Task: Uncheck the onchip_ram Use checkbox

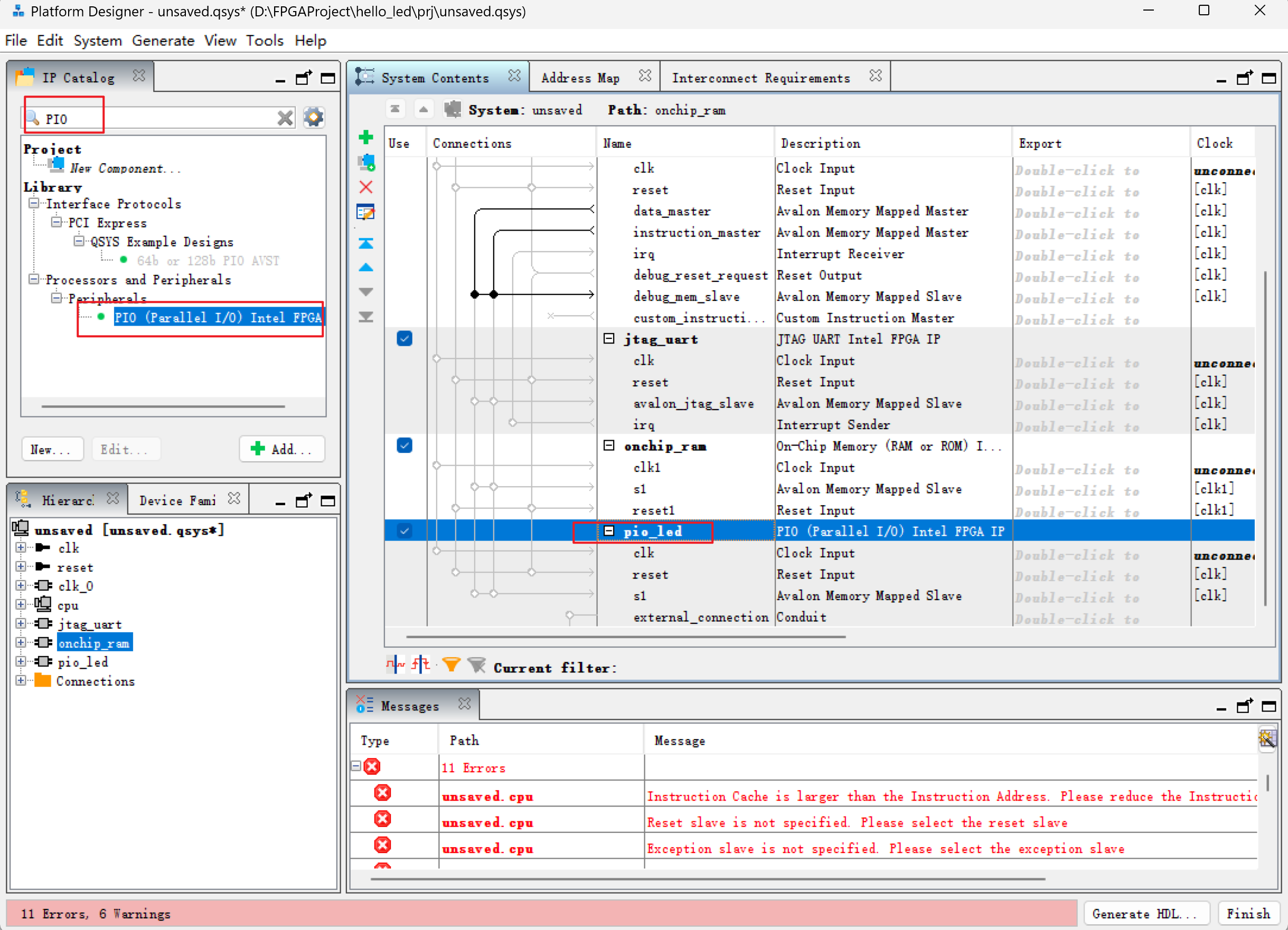Action: point(405,445)
